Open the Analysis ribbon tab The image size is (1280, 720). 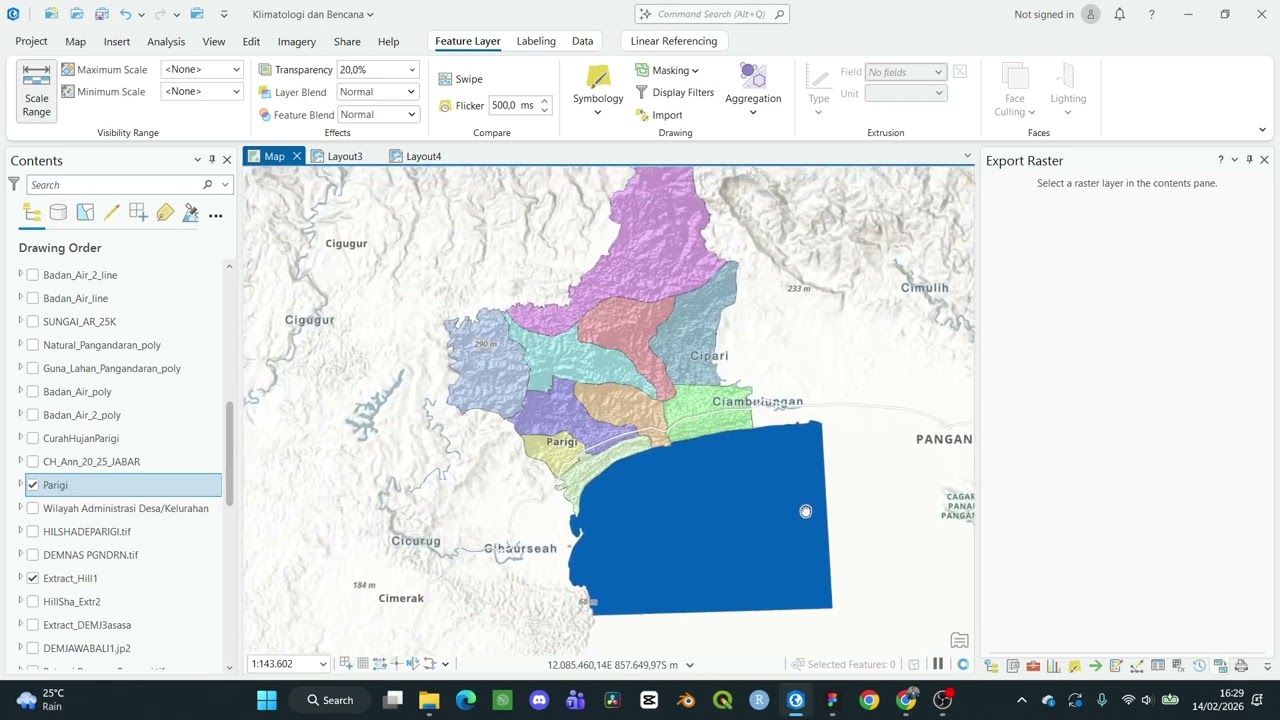tap(166, 42)
